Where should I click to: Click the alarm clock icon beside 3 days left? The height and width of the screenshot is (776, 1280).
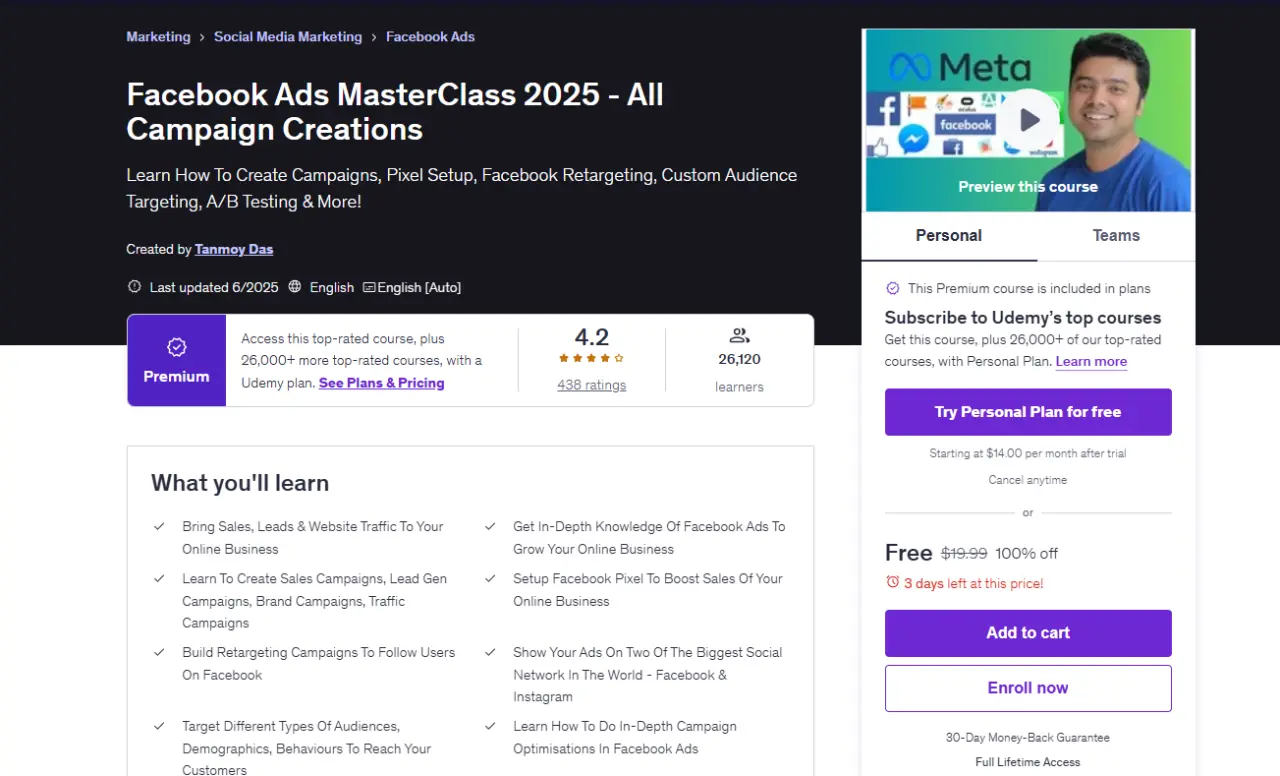893,582
